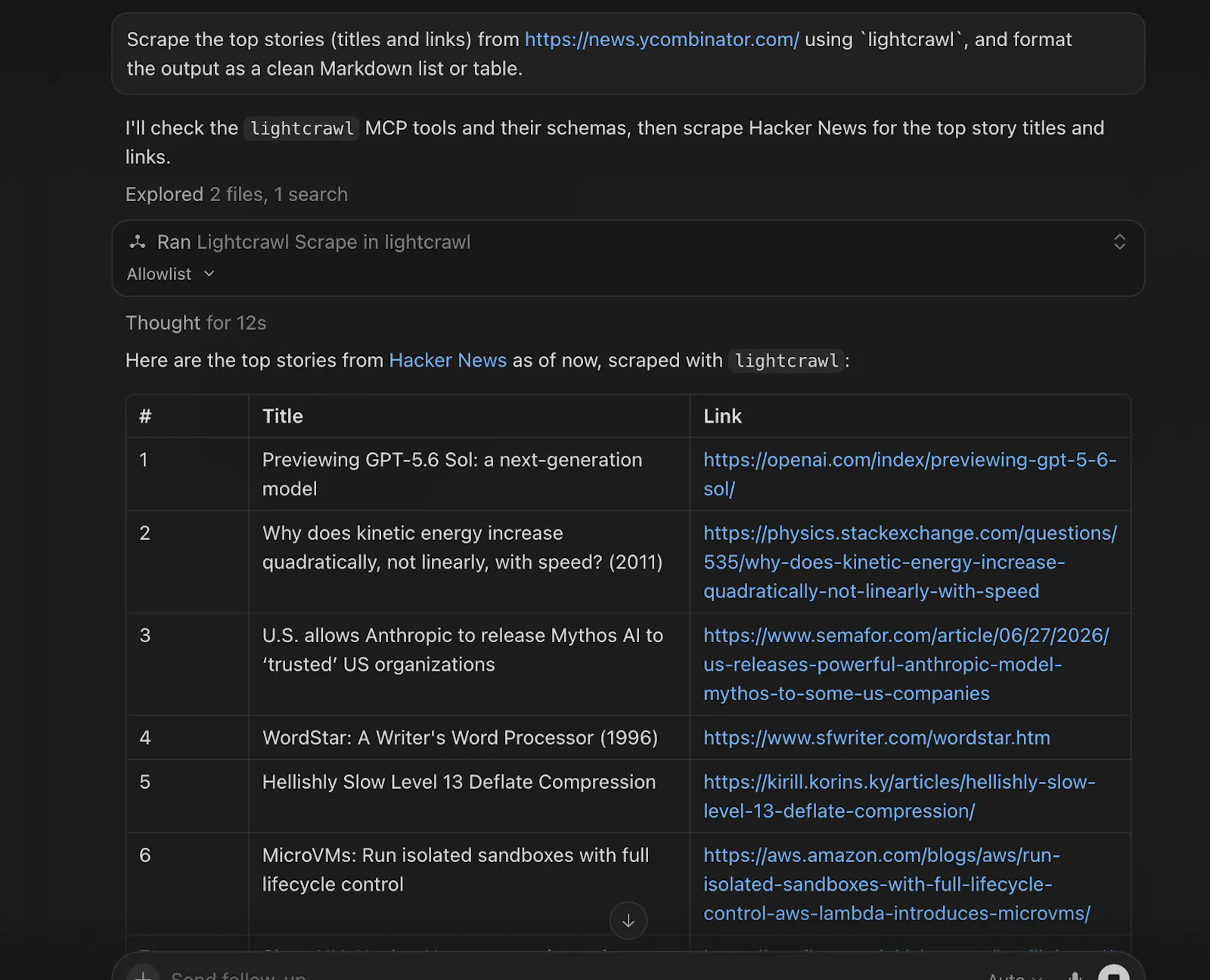The height and width of the screenshot is (980, 1210).
Task: Open the sfwriter.com wordstar.htm link
Action: pos(876,737)
